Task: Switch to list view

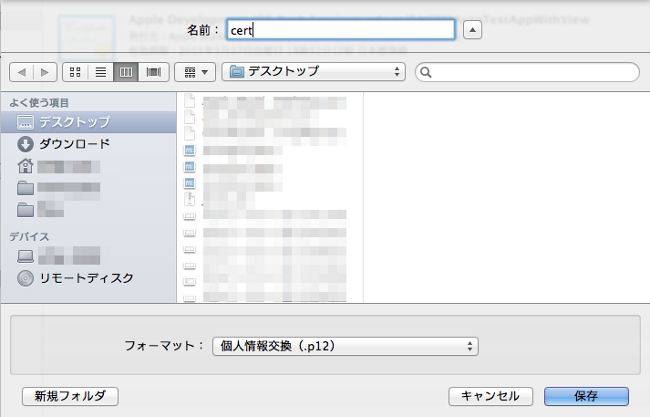Action: (x=100, y=72)
